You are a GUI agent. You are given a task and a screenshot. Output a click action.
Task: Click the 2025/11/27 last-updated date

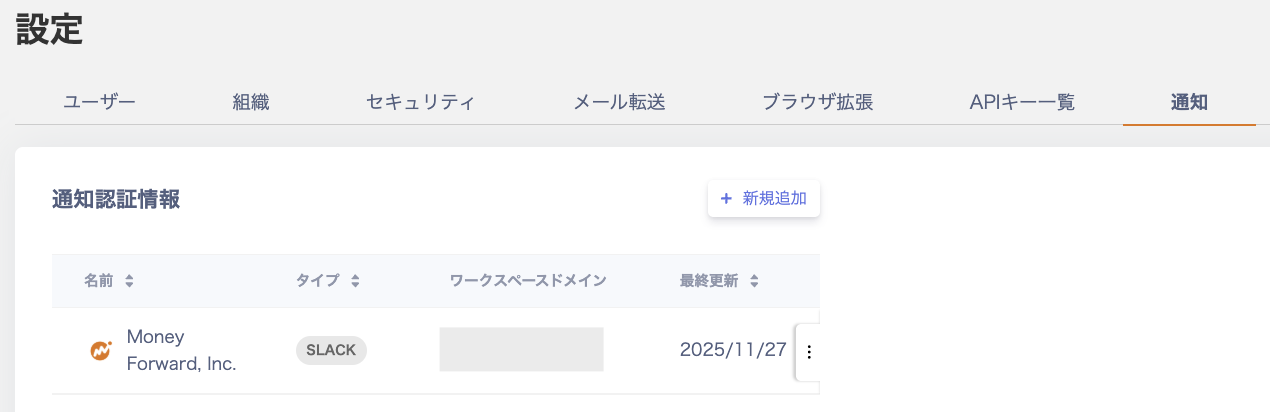click(733, 350)
